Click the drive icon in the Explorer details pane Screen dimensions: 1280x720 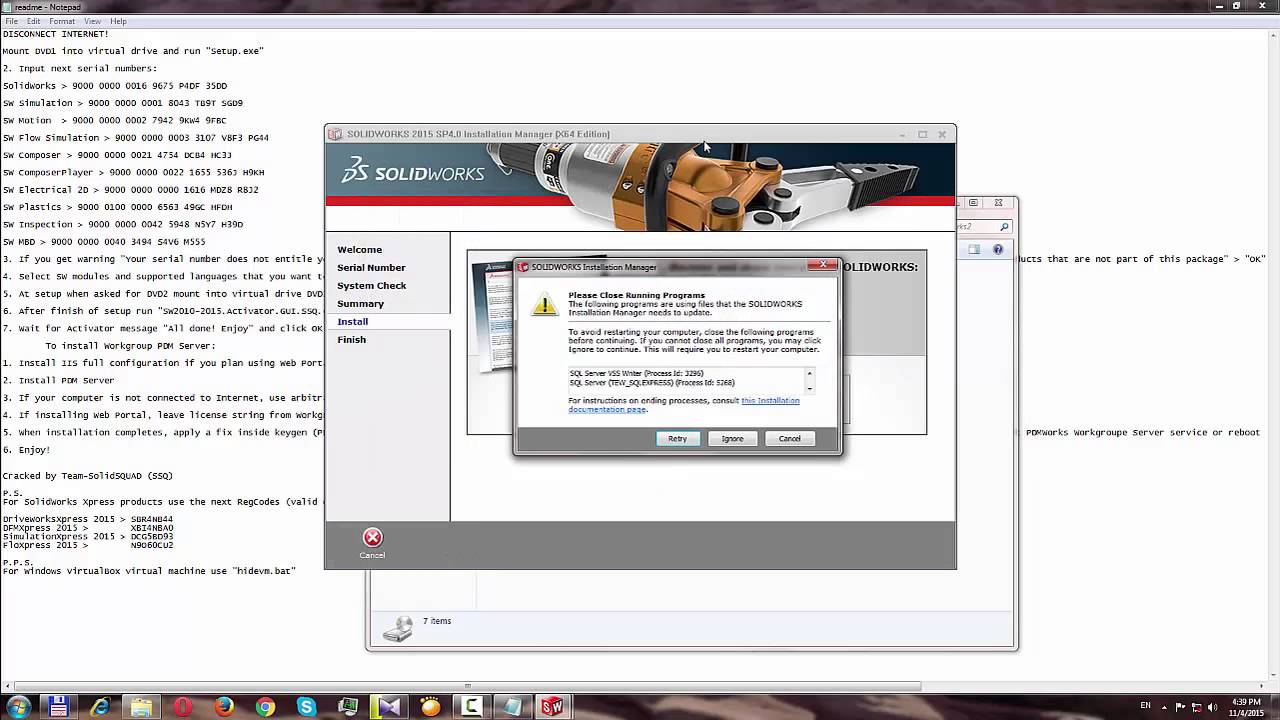[x=398, y=628]
